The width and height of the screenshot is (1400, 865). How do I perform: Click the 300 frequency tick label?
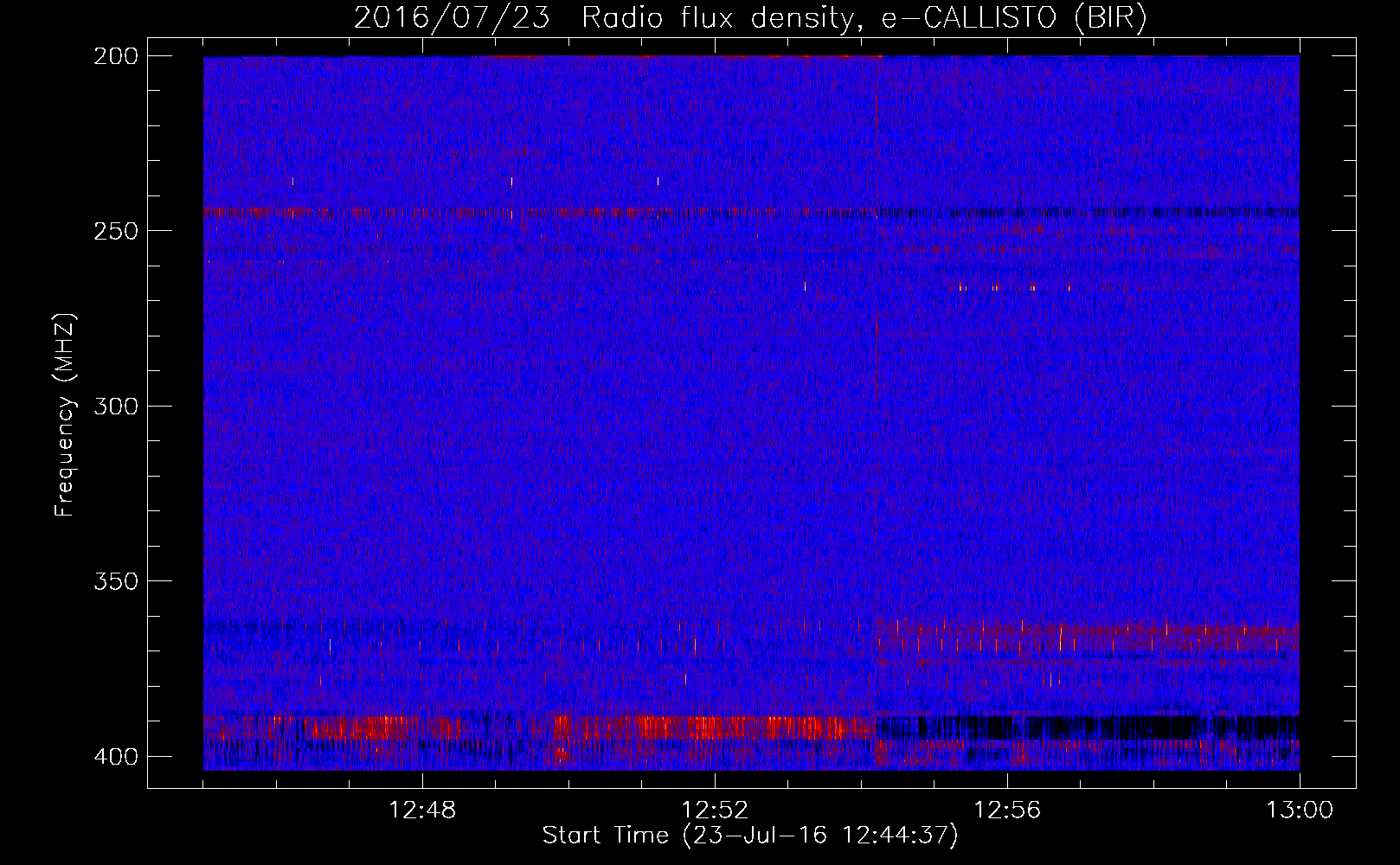(115, 406)
